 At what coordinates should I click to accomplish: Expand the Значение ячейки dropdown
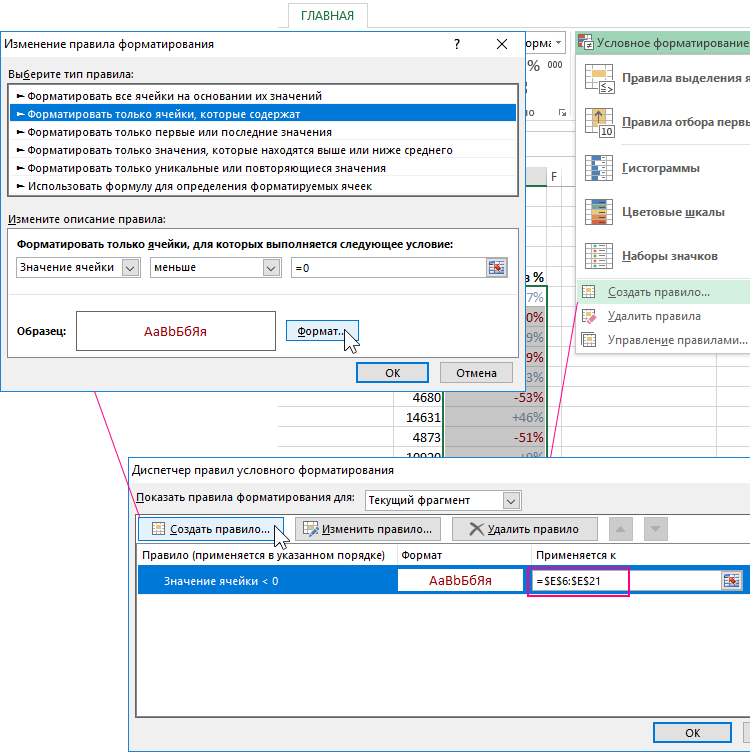pos(130,267)
